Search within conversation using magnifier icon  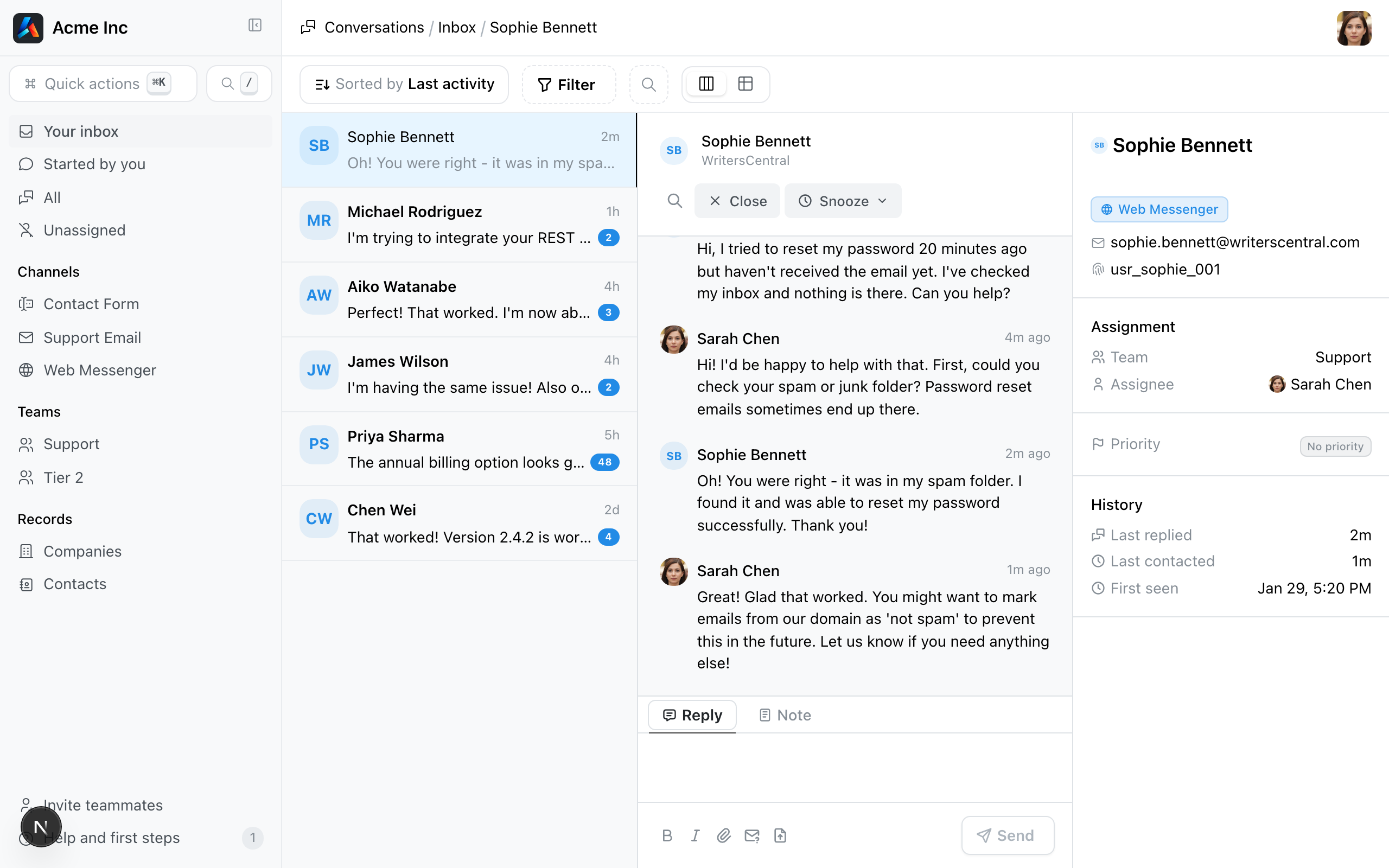(675, 201)
